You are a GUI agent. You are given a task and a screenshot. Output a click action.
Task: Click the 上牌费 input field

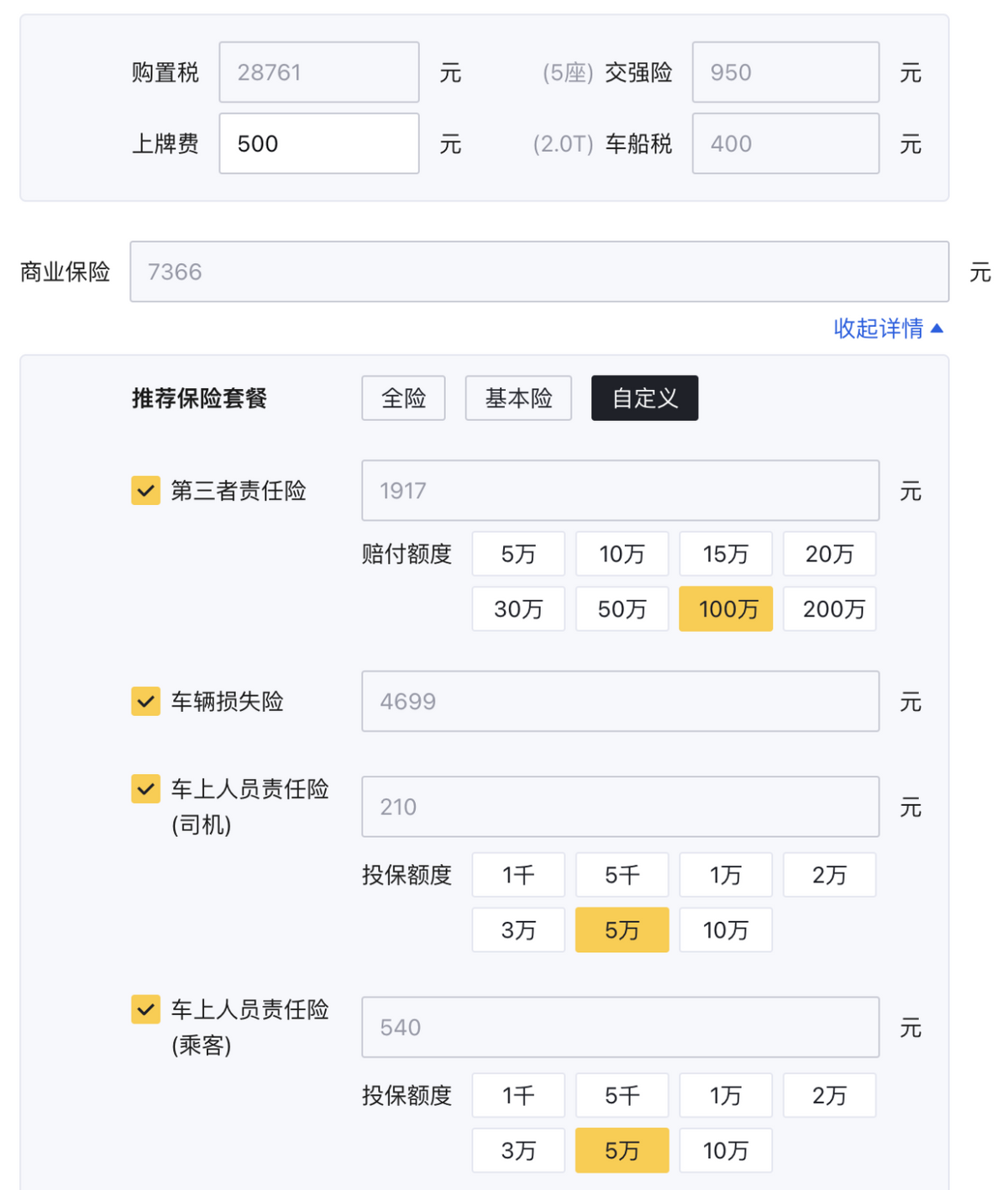pyautogui.click(x=319, y=144)
